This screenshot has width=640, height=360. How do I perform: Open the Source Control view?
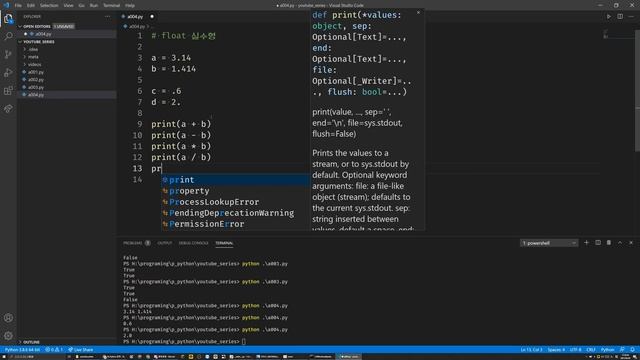click(8, 54)
